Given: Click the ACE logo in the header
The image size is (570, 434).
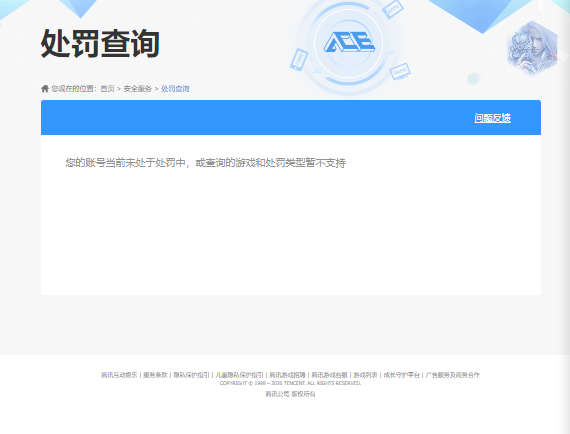Looking at the screenshot, I should click(x=349, y=42).
